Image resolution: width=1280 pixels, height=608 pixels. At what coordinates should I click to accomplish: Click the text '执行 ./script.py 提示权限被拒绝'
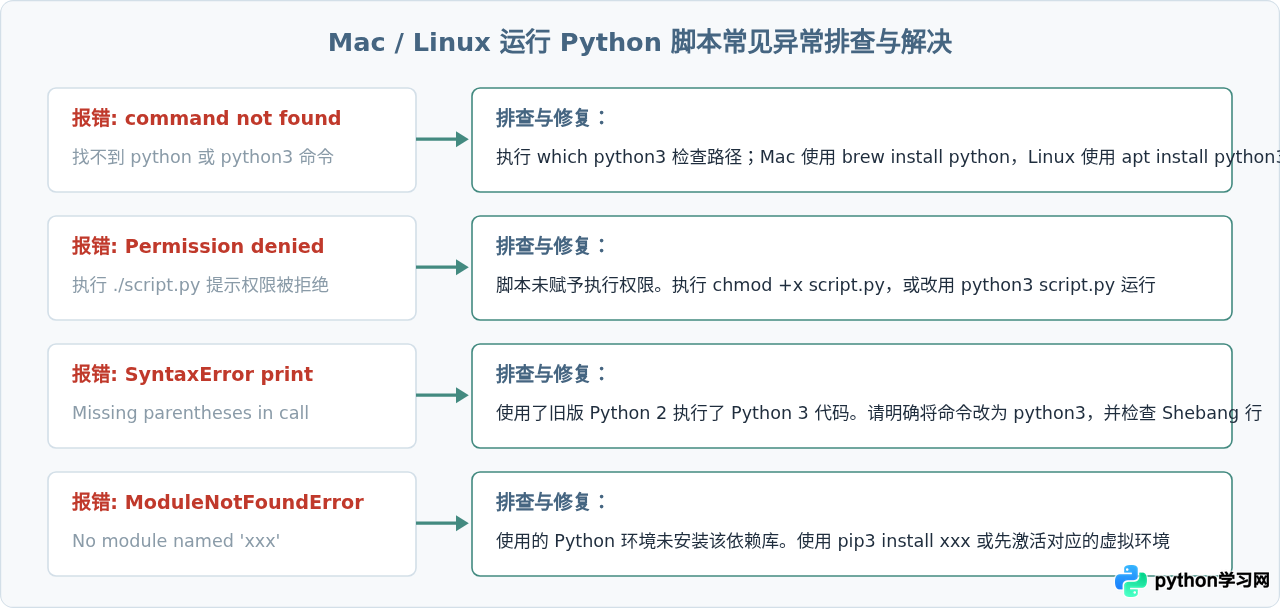pyautogui.click(x=200, y=285)
